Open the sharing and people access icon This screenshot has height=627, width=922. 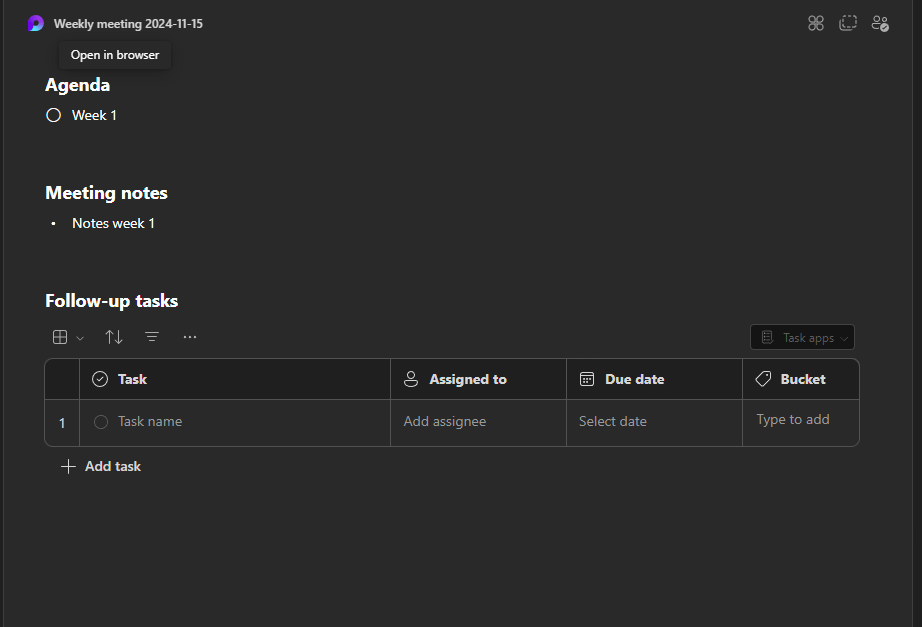[880, 24]
